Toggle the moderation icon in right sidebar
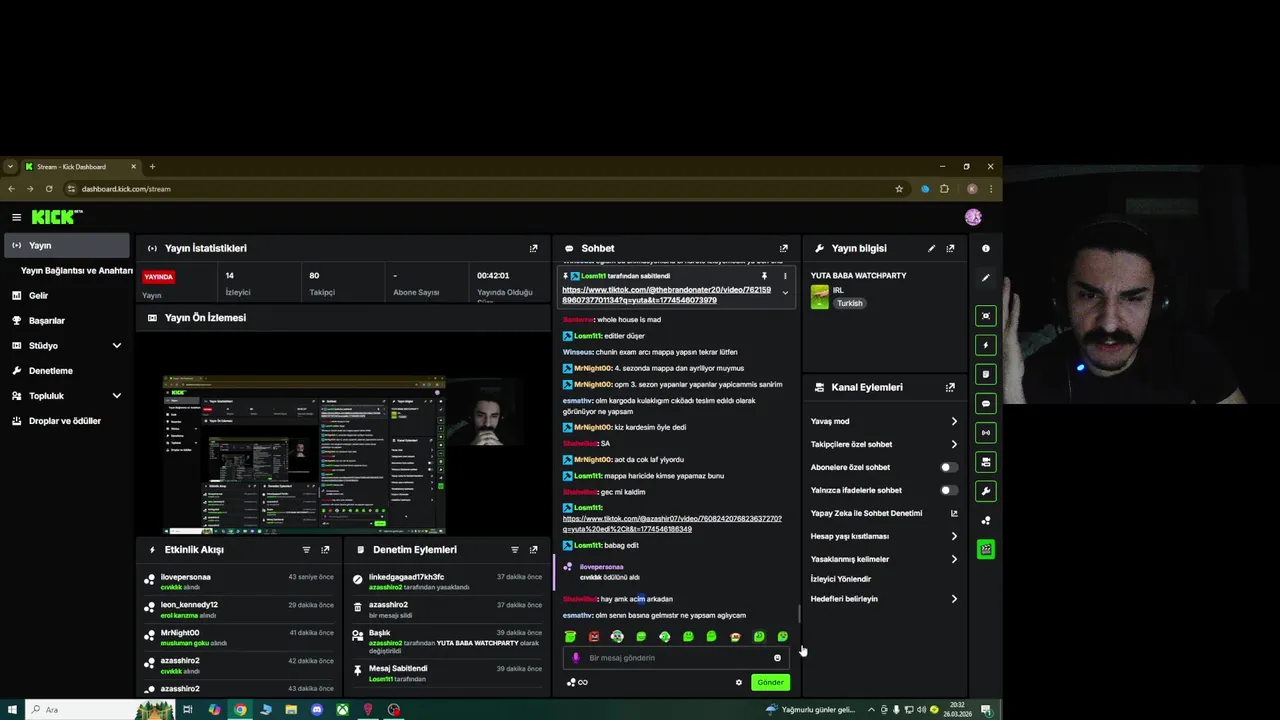 pos(986,462)
